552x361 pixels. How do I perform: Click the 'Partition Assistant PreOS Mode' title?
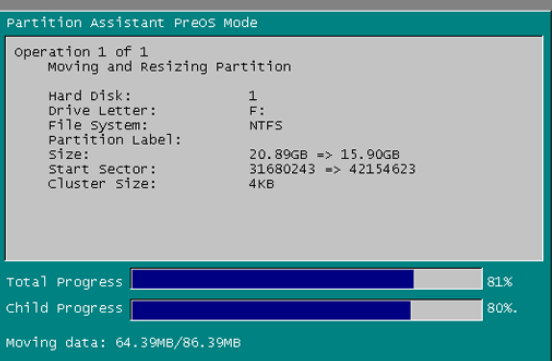(132, 23)
